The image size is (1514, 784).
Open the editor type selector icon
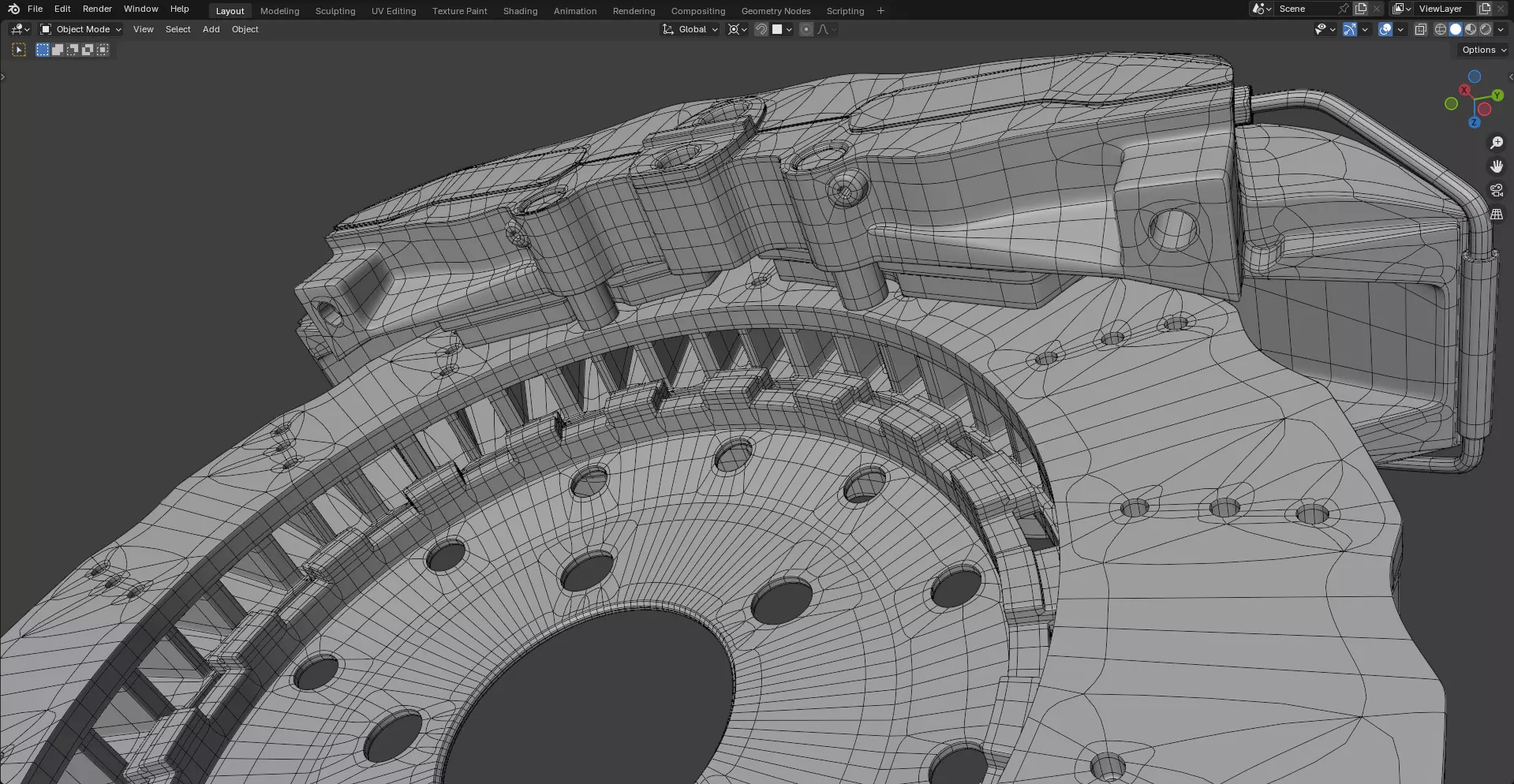point(21,29)
